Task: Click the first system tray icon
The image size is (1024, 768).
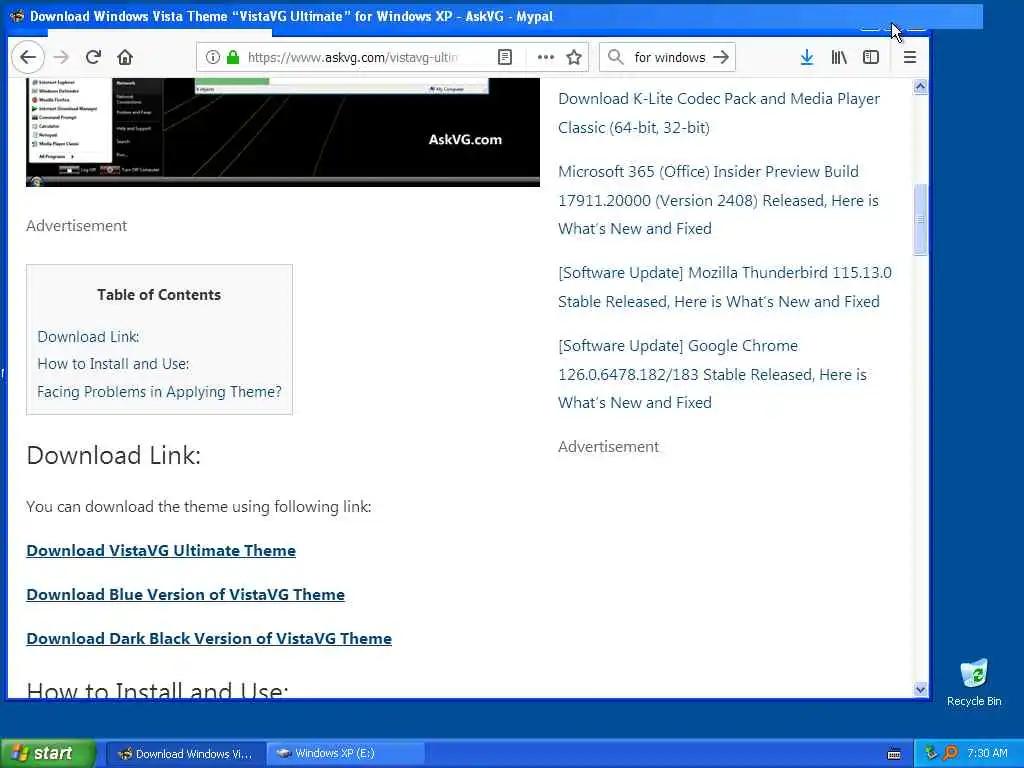Action: [931, 753]
